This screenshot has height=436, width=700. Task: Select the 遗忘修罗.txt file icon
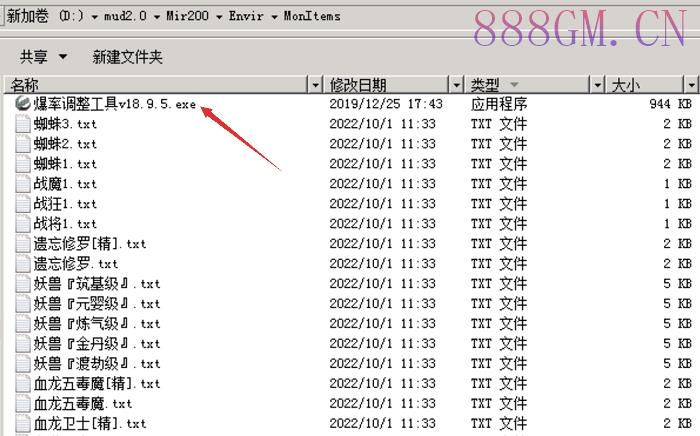pos(23,264)
